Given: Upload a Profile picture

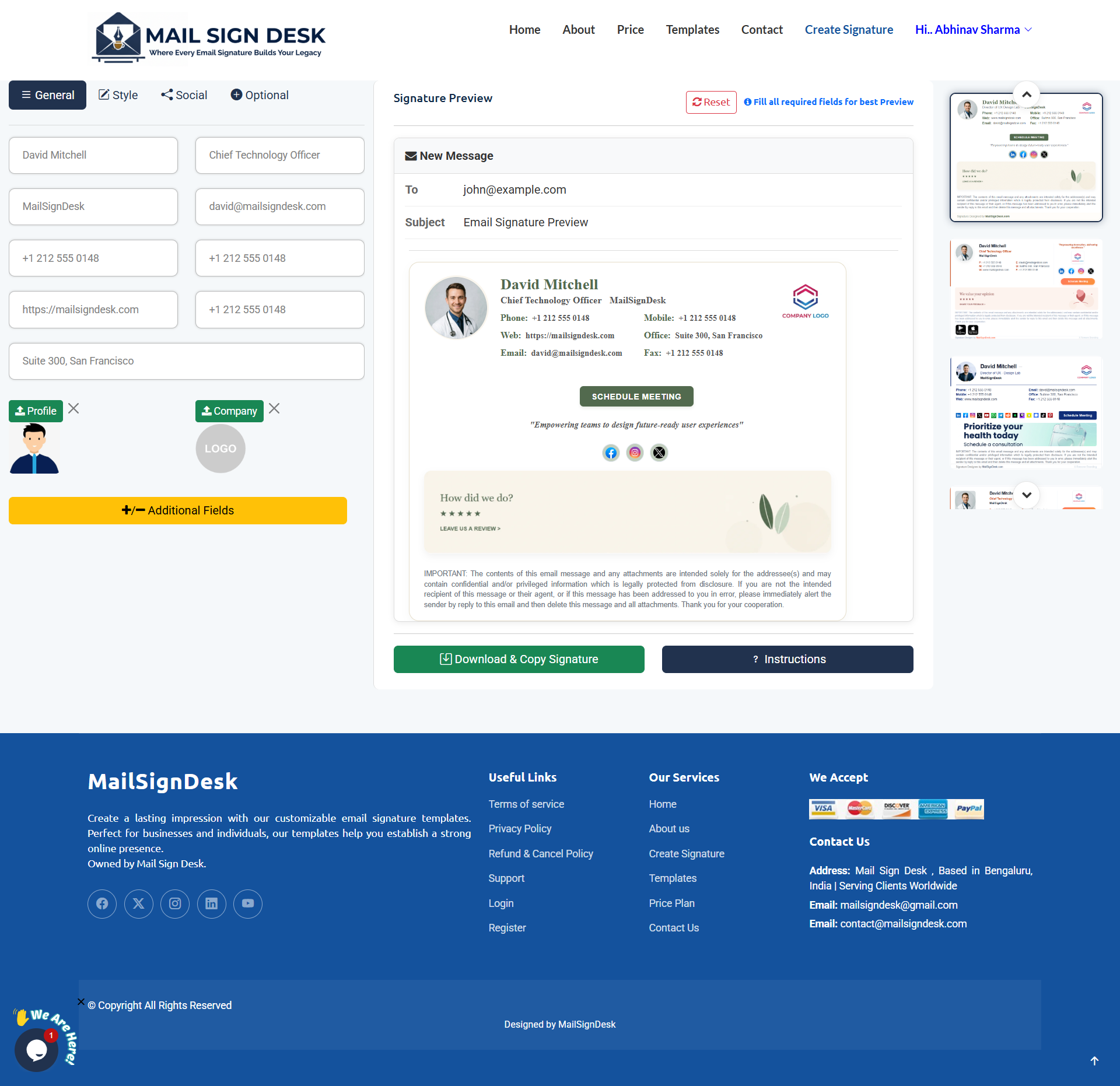Looking at the screenshot, I should coord(36,411).
